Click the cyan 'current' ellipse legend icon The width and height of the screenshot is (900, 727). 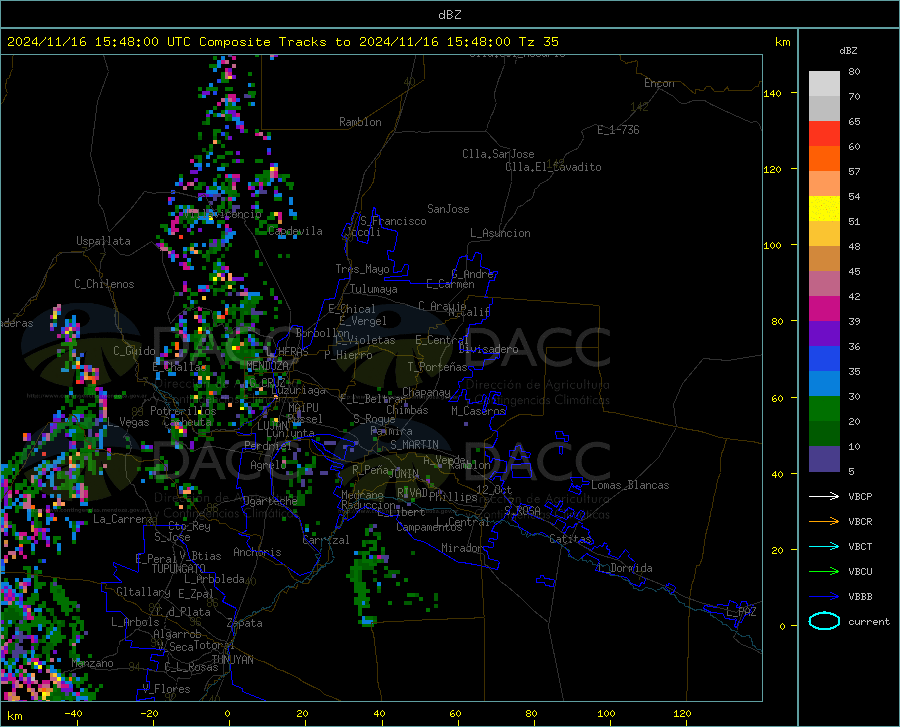pyautogui.click(x=824, y=621)
